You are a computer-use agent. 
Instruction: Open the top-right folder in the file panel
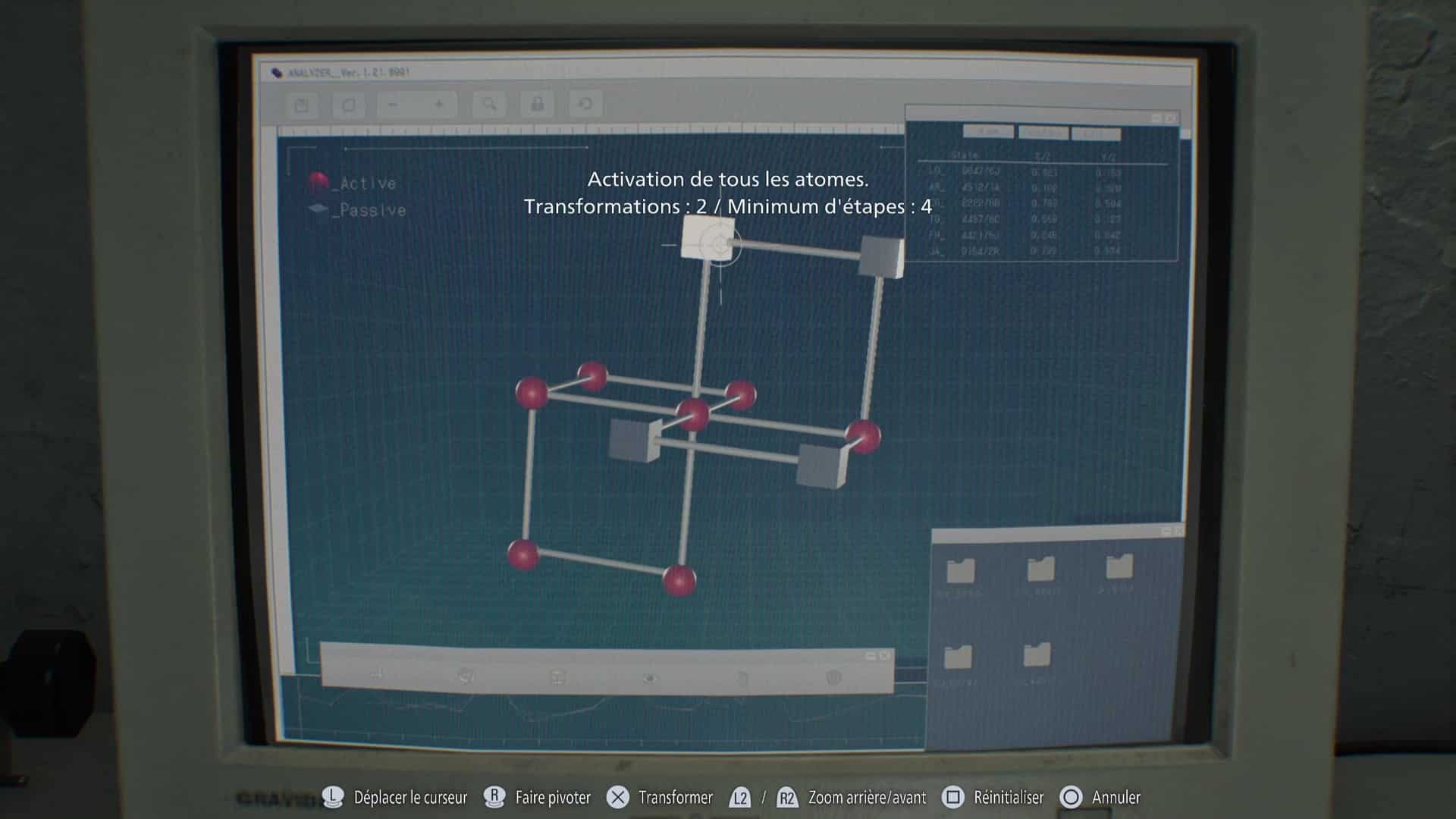[1119, 566]
